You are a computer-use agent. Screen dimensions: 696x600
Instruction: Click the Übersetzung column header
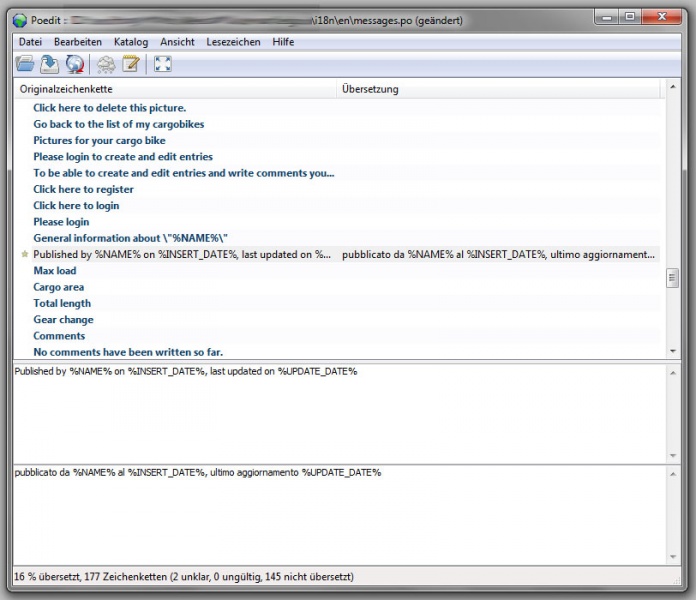point(498,89)
